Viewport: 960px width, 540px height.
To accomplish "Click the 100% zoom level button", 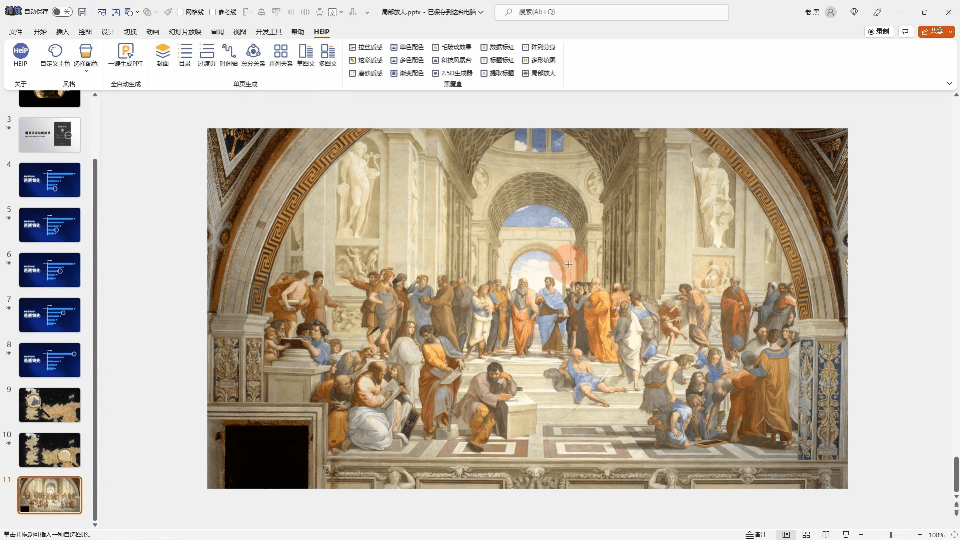I will point(936,534).
